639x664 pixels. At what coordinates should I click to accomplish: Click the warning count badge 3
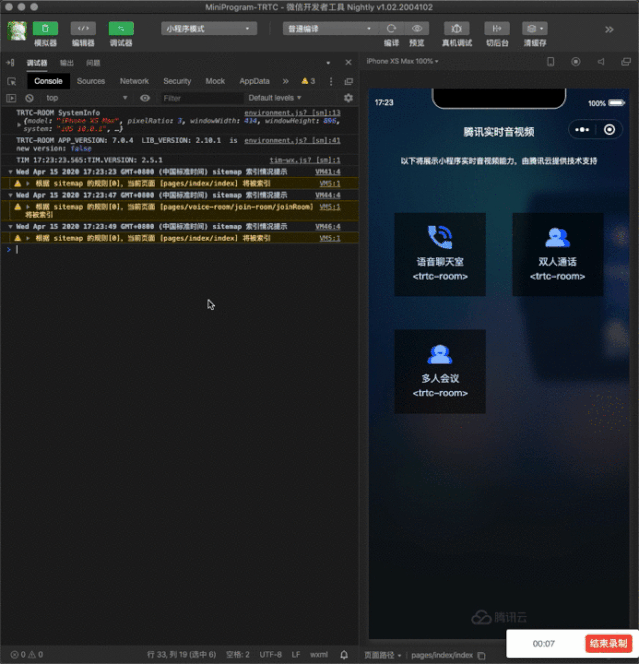(308, 81)
